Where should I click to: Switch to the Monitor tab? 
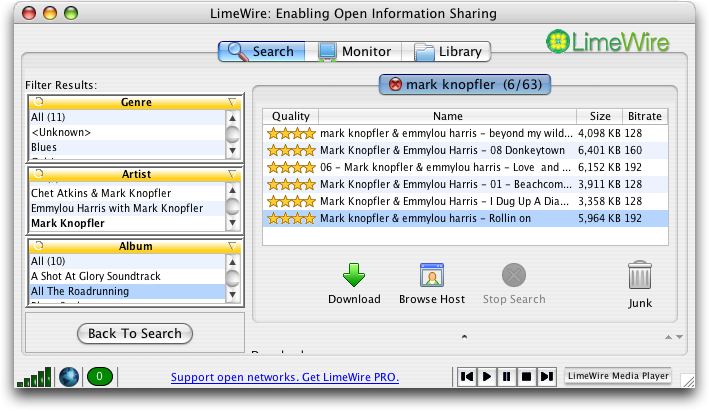(354, 51)
